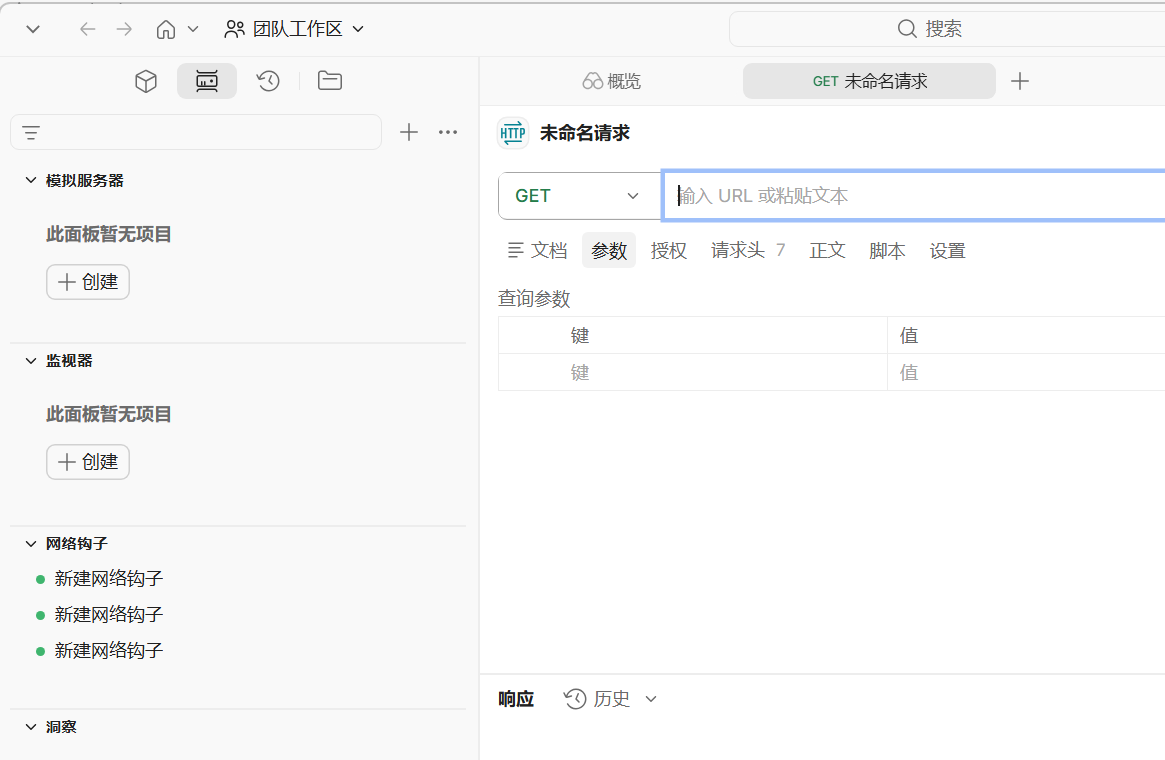Click the 未命名请求 title text
This screenshot has height=760, width=1165.
[x=585, y=133]
